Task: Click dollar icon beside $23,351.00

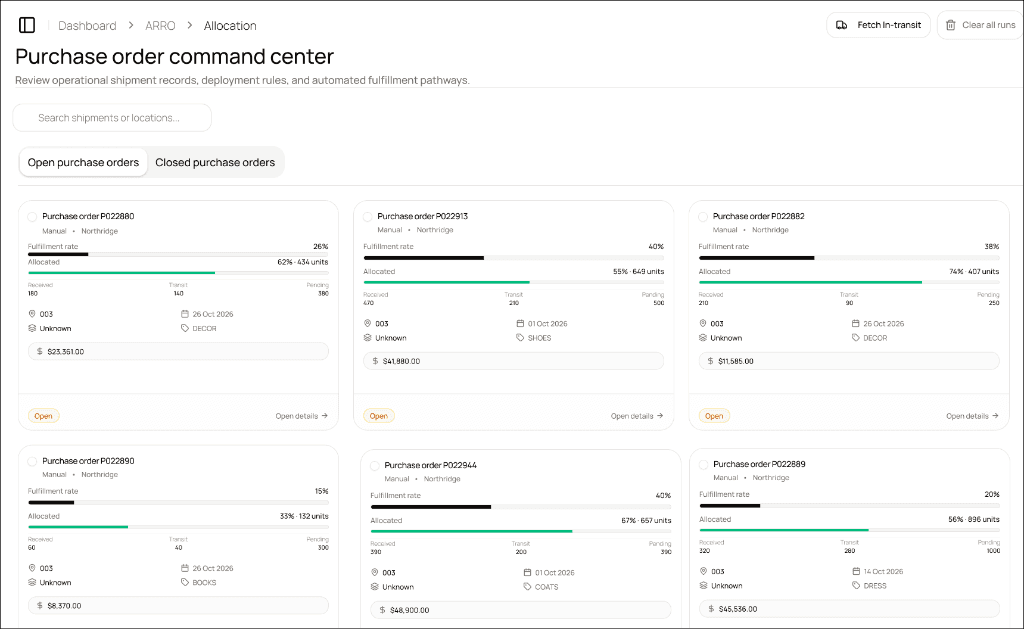Action: click(40, 351)
